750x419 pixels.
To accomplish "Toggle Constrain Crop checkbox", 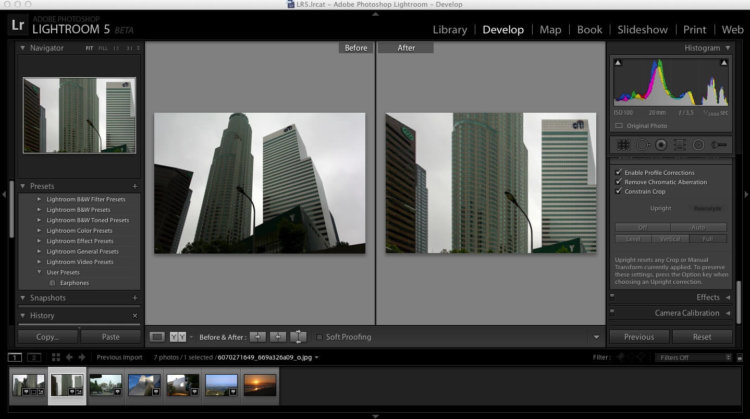I will coord(618,191).
